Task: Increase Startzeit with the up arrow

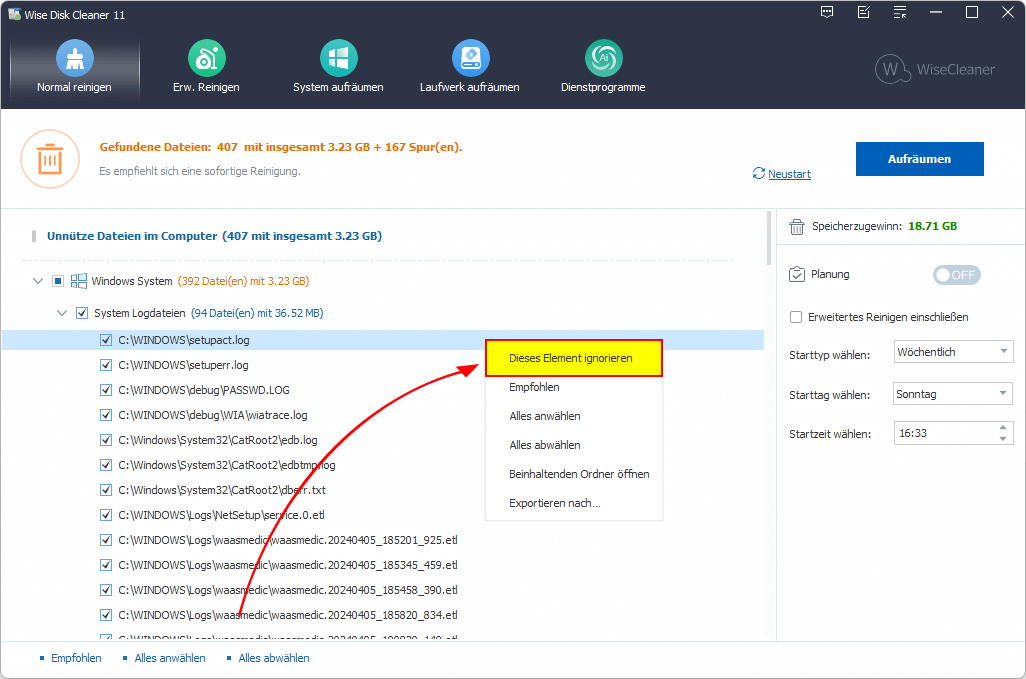Action: [1003, 428]
